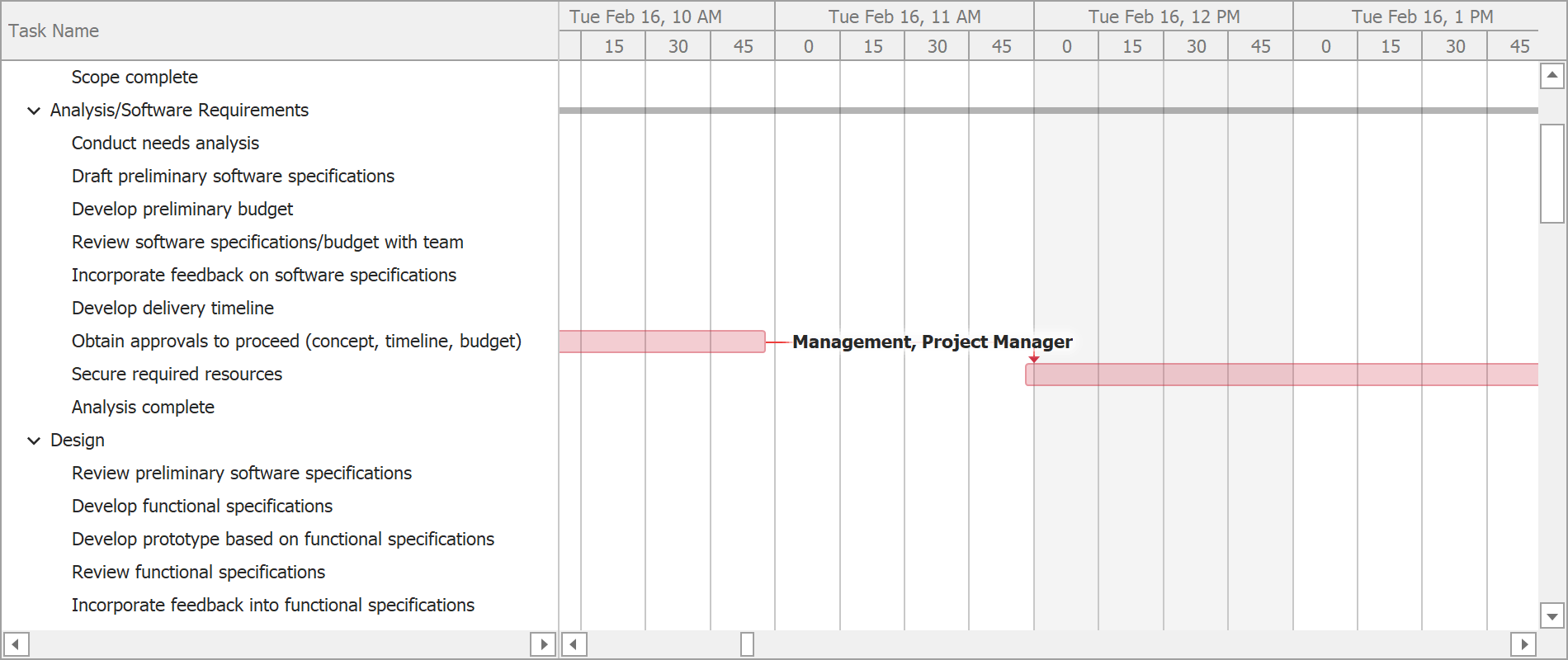Select Develop preliminary budget task
The height and width of the screenshot is (660, 1568).
(182, 210)
